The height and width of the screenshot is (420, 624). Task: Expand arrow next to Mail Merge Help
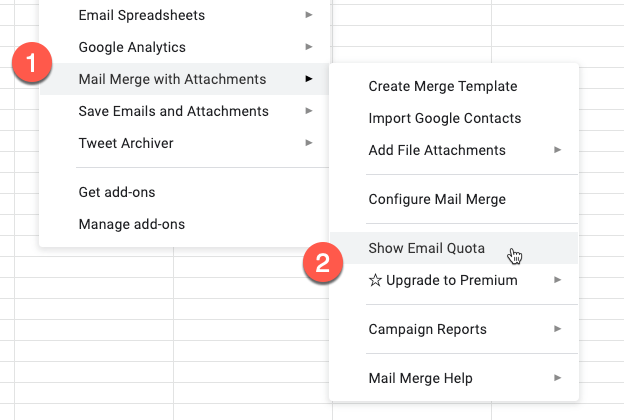pyautogui.click(x=558, y=377)
